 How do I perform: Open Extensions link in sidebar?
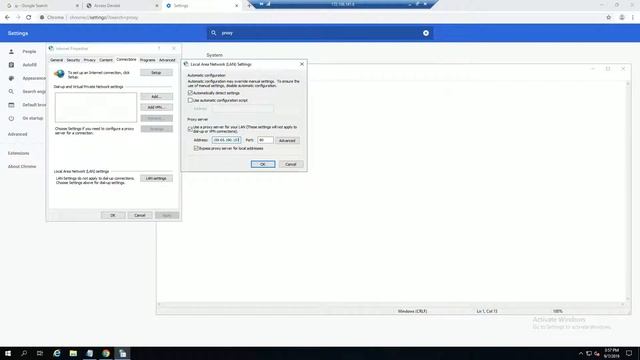pos(18,153)
